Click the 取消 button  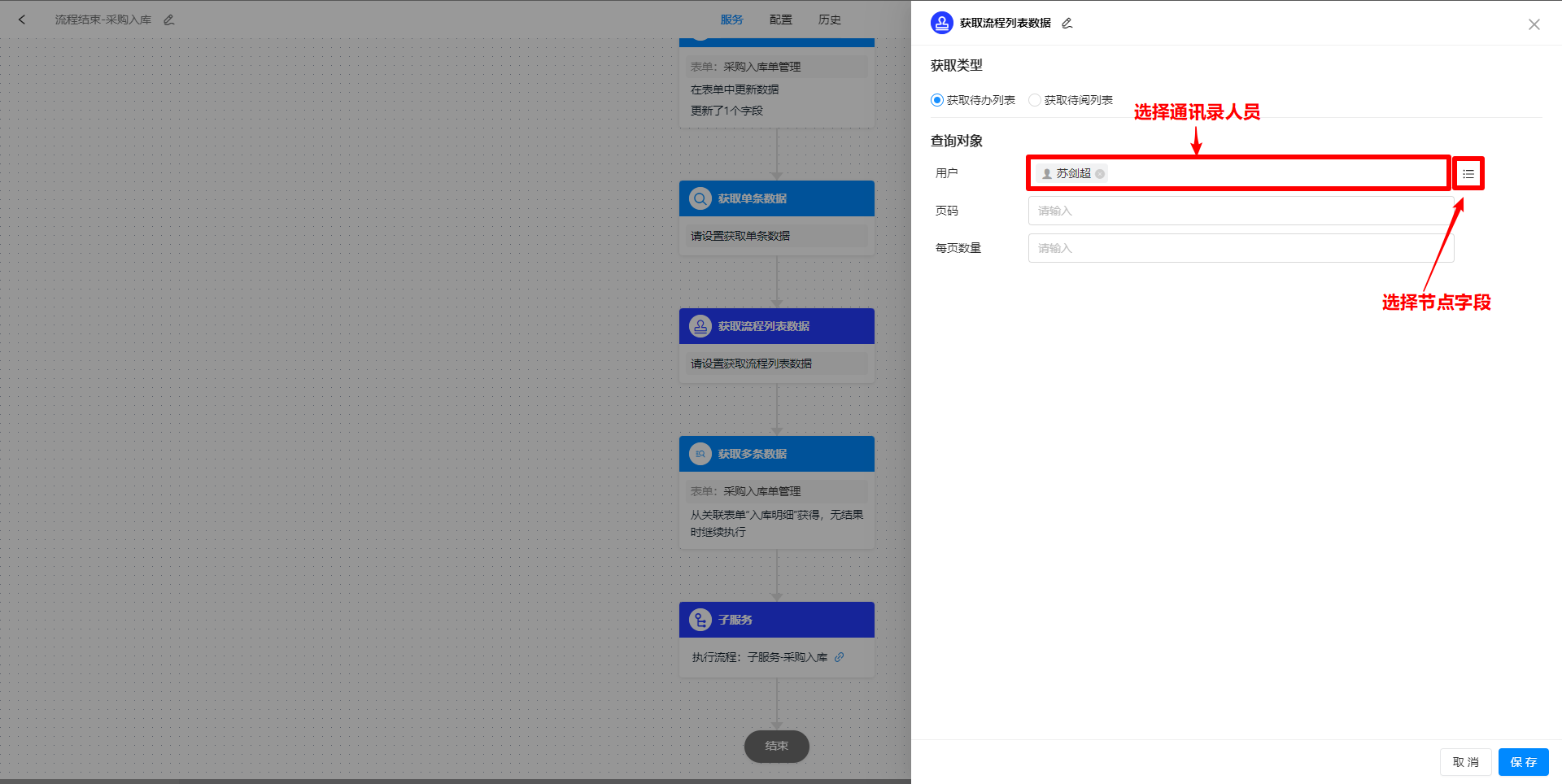1465,762
